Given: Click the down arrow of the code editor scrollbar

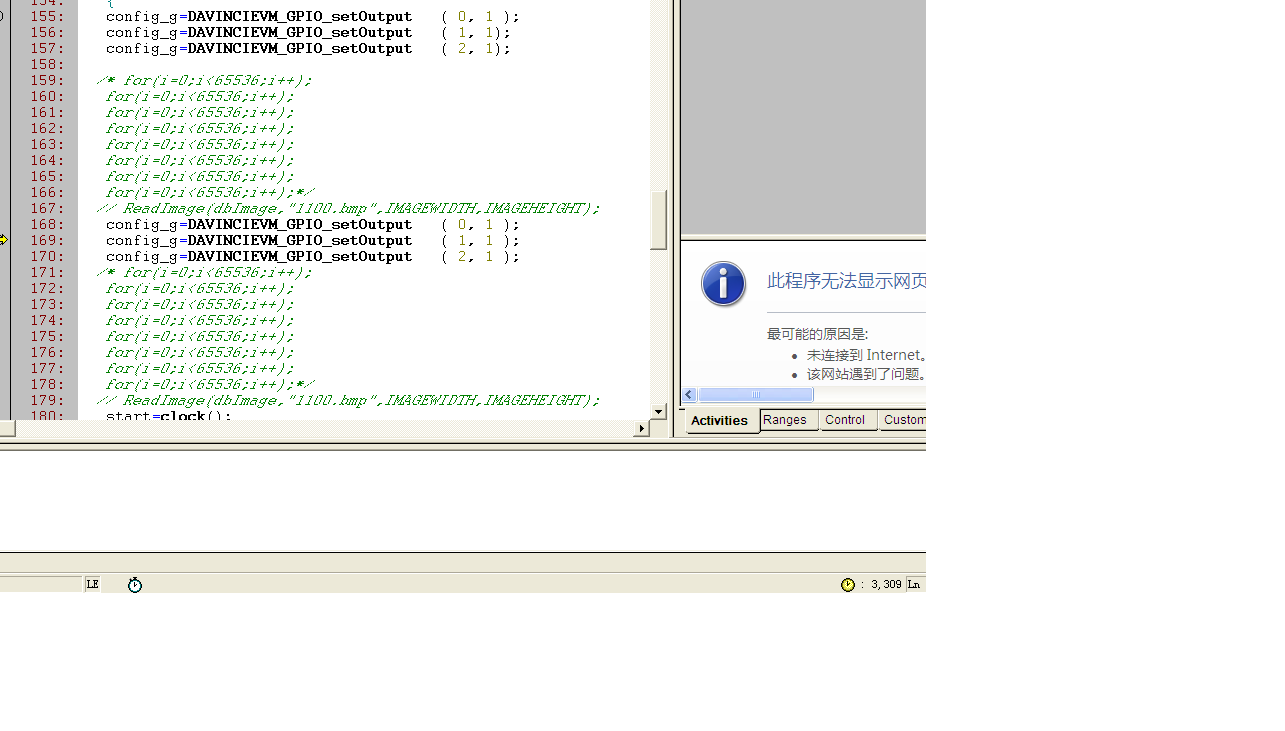Looking at the screenshot, I should (658, 412).
